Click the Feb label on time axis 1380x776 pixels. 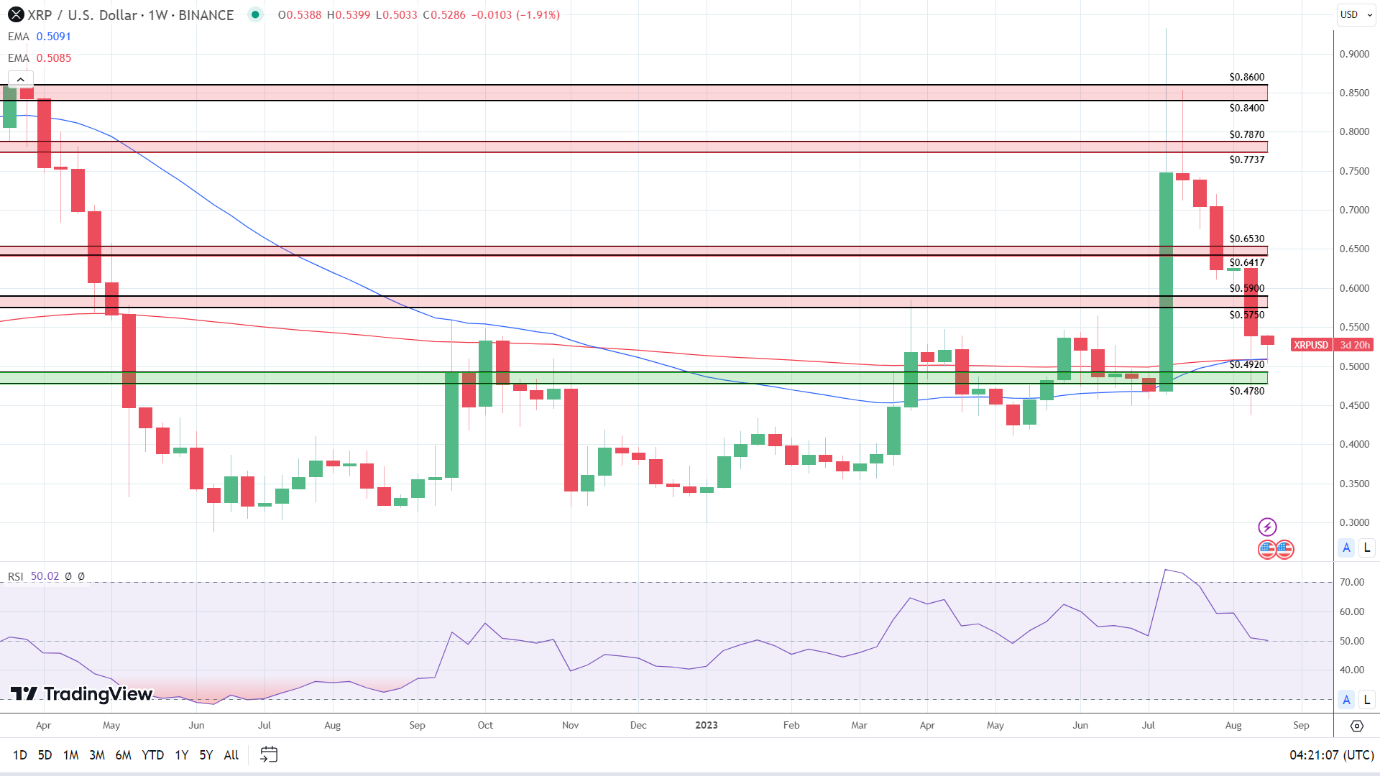[x=791, y=725]
